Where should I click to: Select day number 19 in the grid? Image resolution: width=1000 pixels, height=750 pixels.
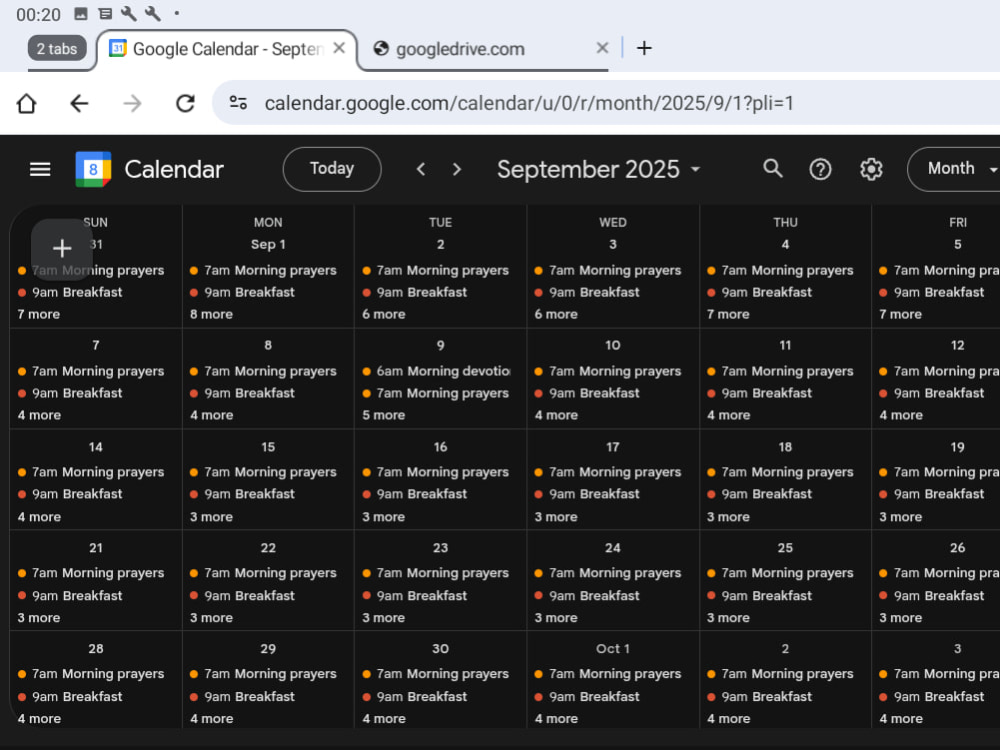pos(957,448)
